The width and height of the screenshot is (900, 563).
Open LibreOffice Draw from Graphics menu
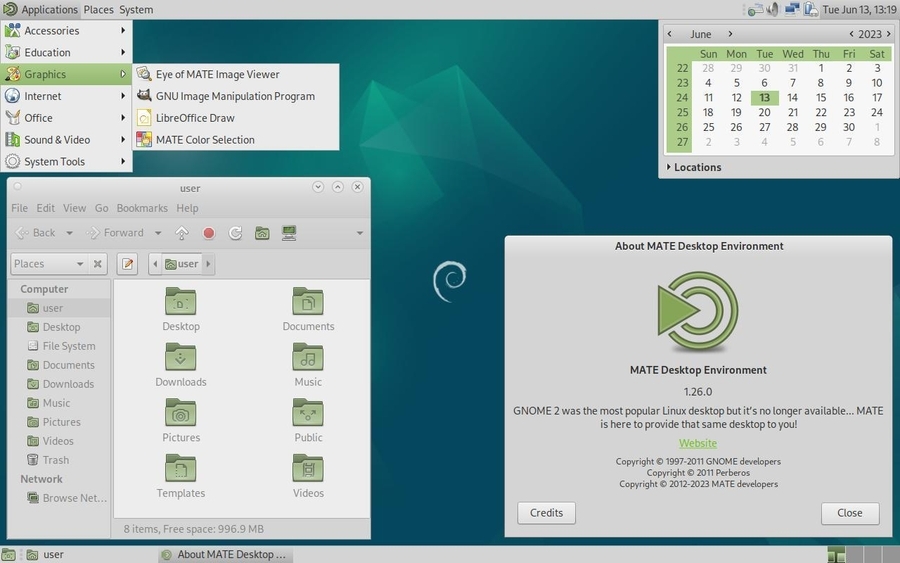236,118
